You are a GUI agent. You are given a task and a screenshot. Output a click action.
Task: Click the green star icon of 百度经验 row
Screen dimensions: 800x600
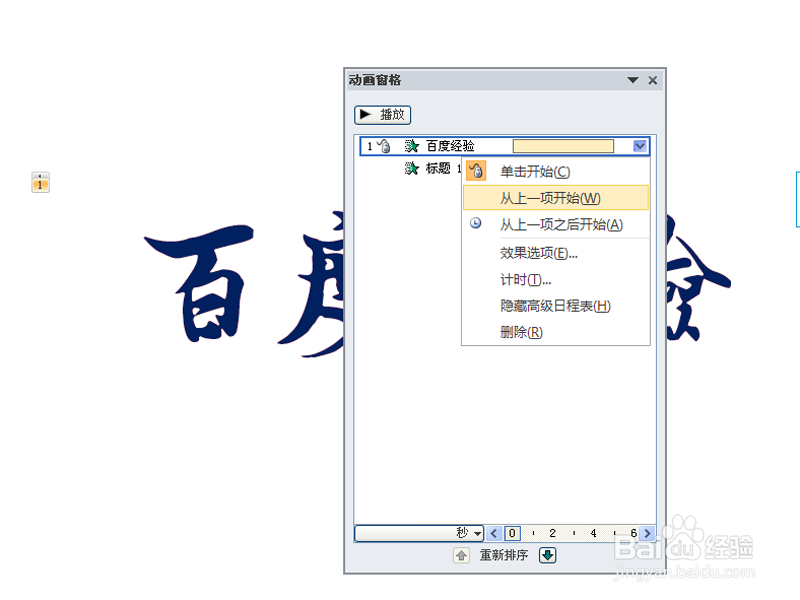pyautogui.click(x=412, y=146)
